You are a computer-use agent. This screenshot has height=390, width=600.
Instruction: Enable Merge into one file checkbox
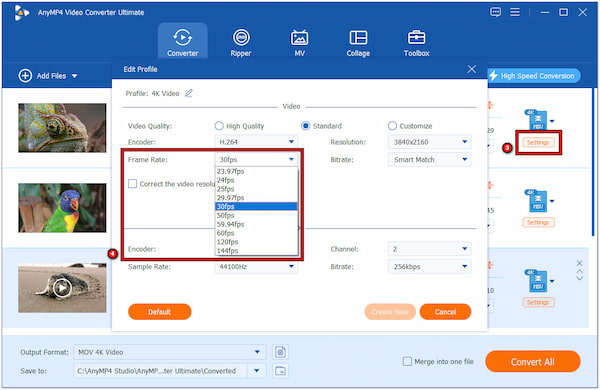pos(407,361)
